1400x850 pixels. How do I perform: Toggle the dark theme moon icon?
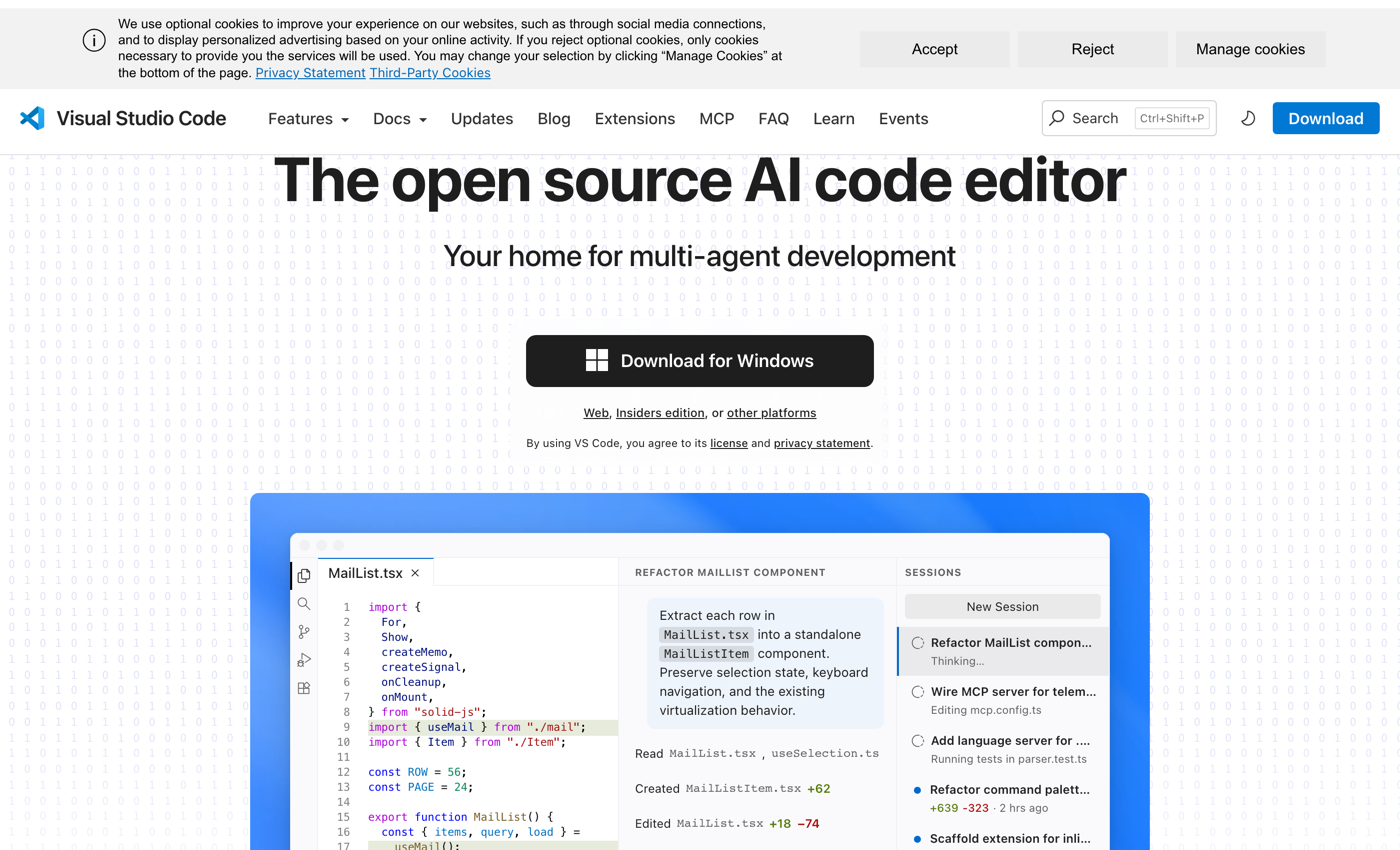tap(1248, 118)
